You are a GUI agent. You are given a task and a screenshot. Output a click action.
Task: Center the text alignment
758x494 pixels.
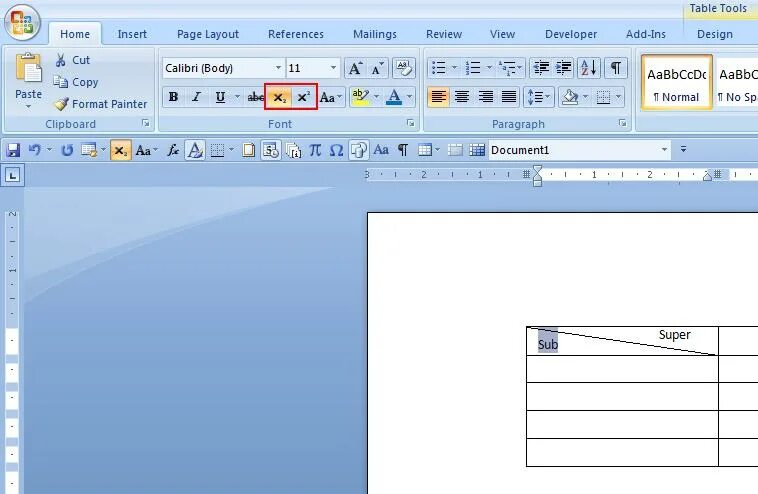pos(462,97)
